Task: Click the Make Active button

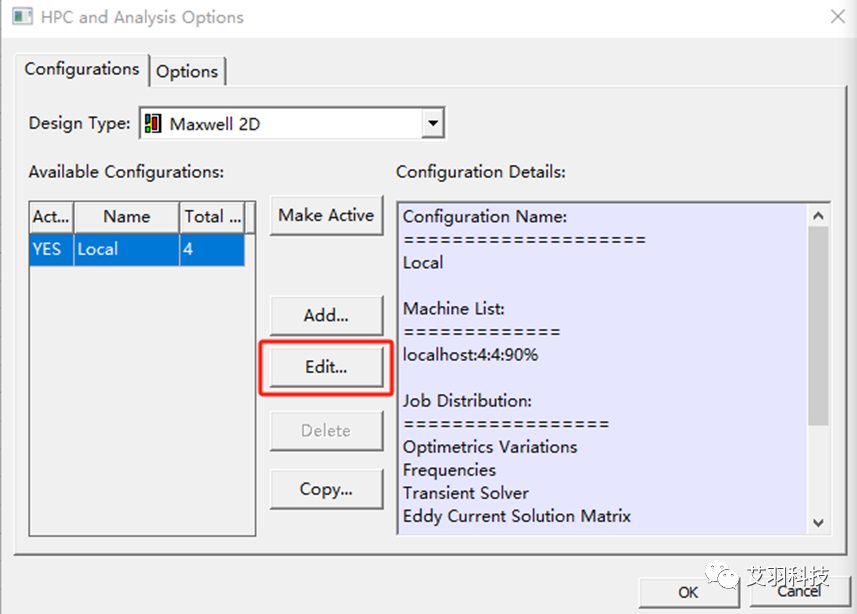Action: (x=326, y=215)
